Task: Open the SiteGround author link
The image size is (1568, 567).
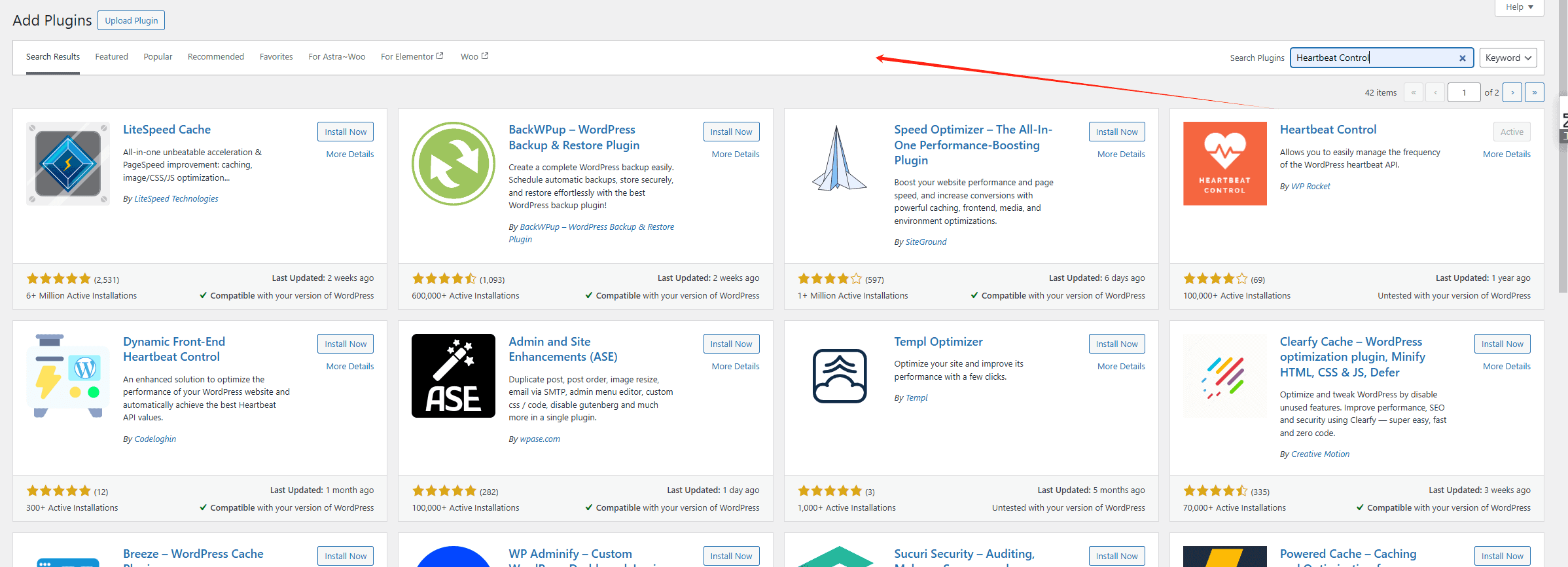Action: pyautogui.click(x=926, y=242)
